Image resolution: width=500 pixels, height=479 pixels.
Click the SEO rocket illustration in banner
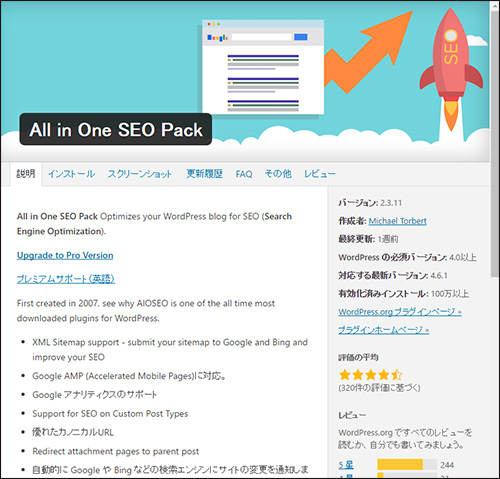451,70
